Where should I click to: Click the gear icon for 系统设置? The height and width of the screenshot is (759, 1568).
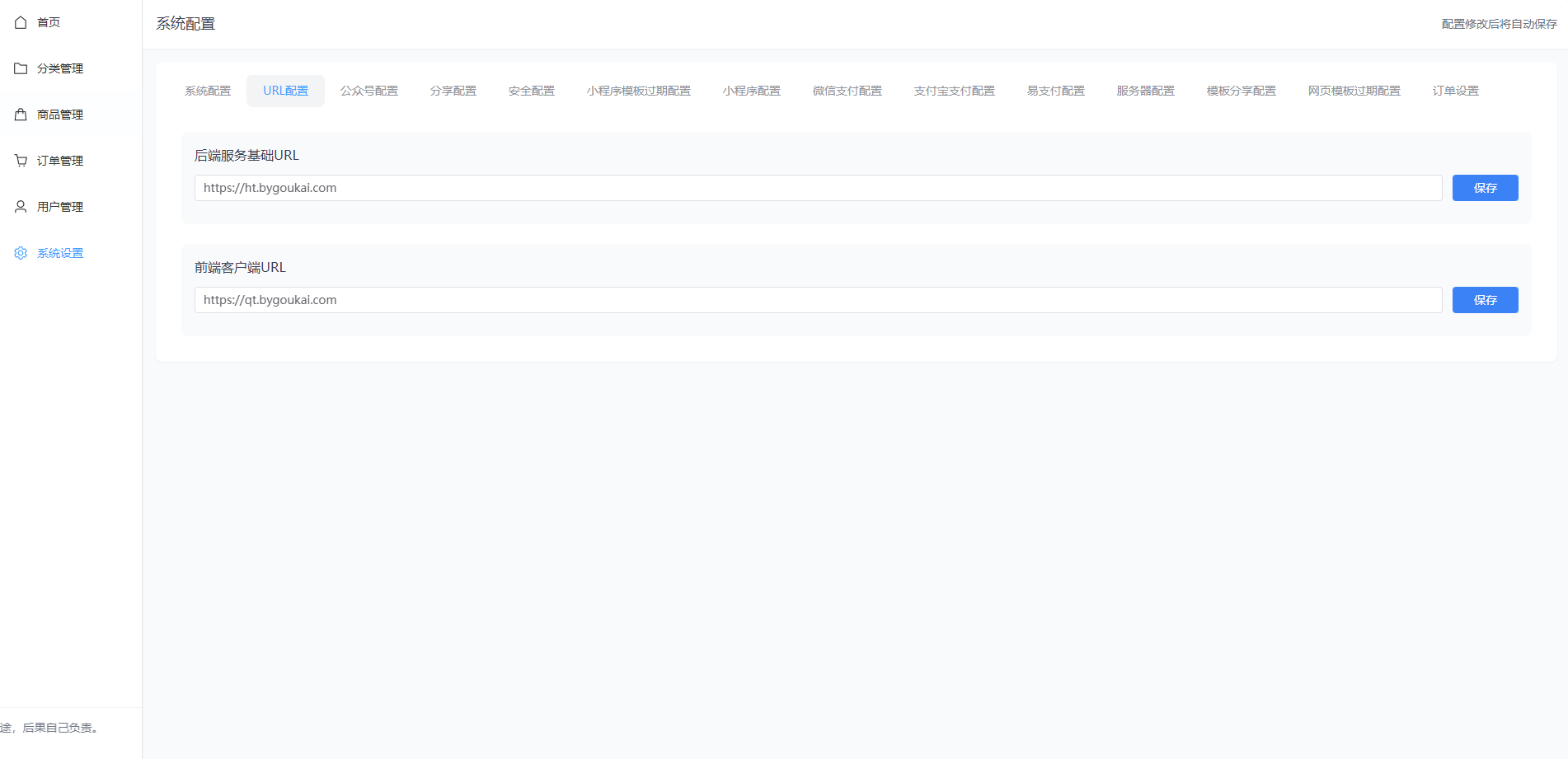coord(21,253)
